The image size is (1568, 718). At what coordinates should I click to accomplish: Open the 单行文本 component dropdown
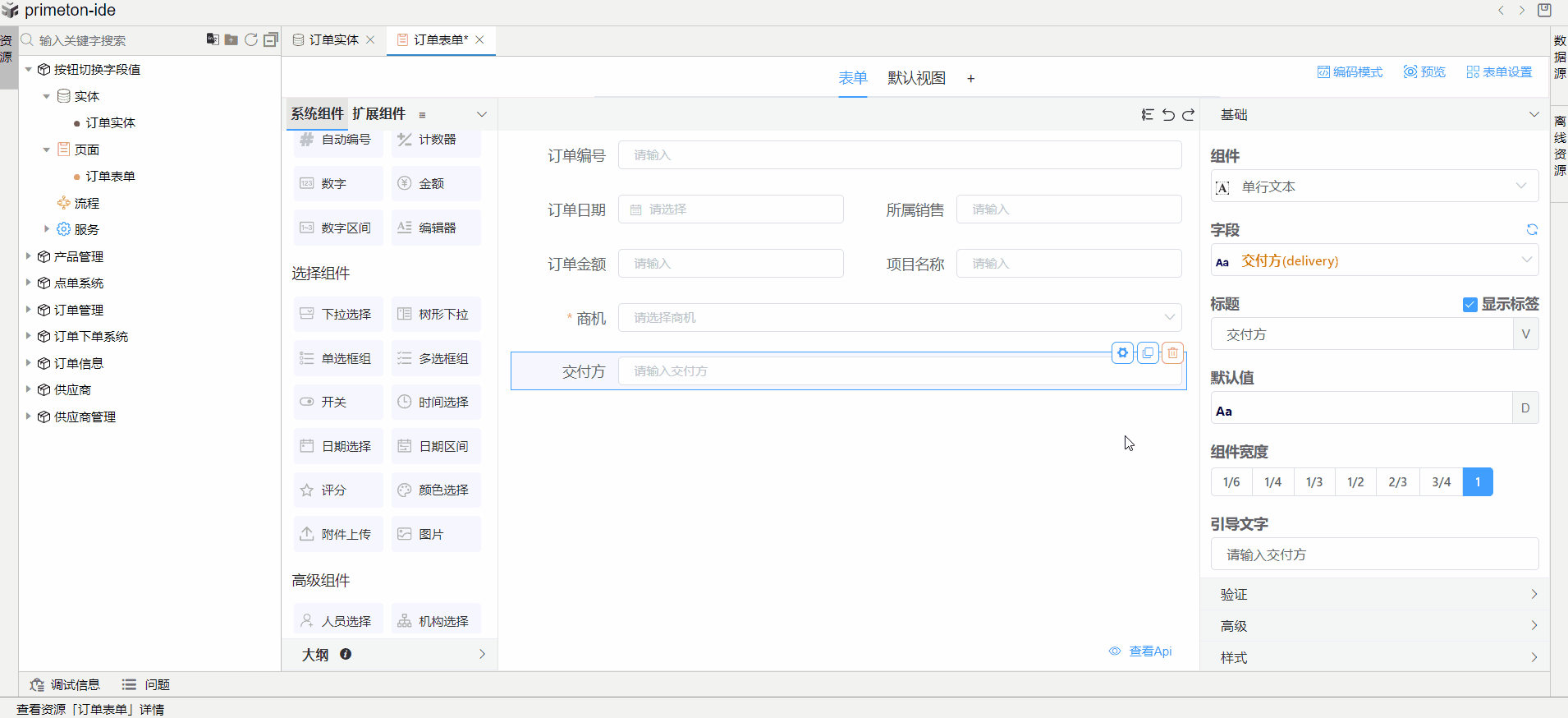point(1374,186)
